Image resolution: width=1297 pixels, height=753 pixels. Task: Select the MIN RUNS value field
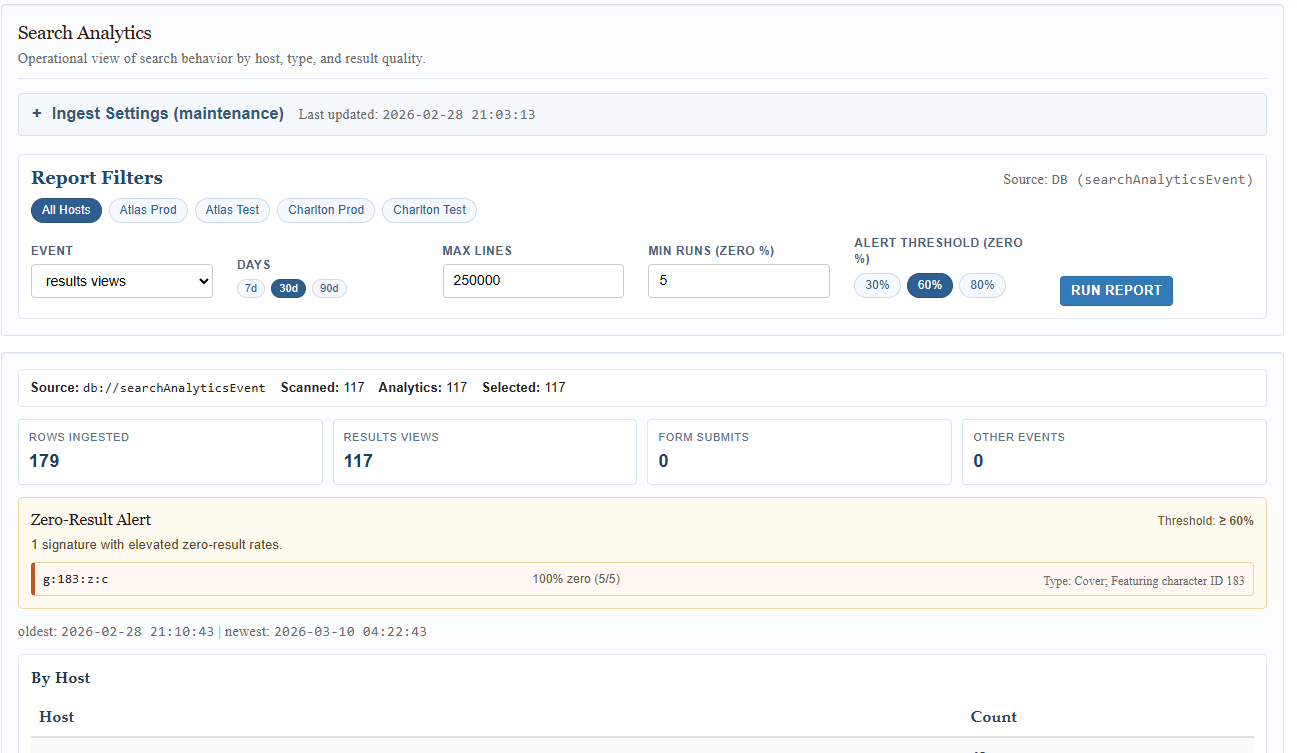tap(738, 281)
